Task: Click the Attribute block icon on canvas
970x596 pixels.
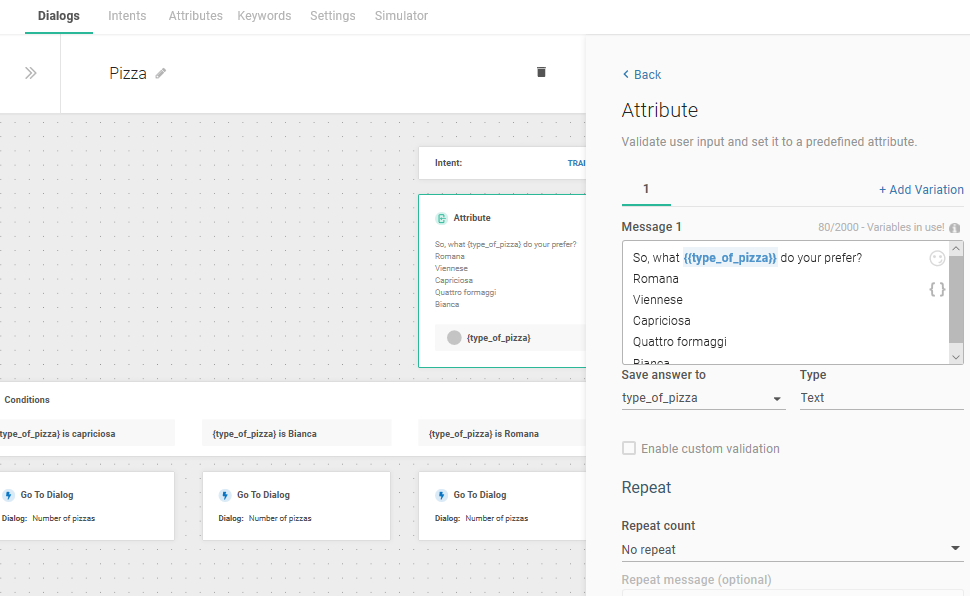Action: (x=441, y=218)
